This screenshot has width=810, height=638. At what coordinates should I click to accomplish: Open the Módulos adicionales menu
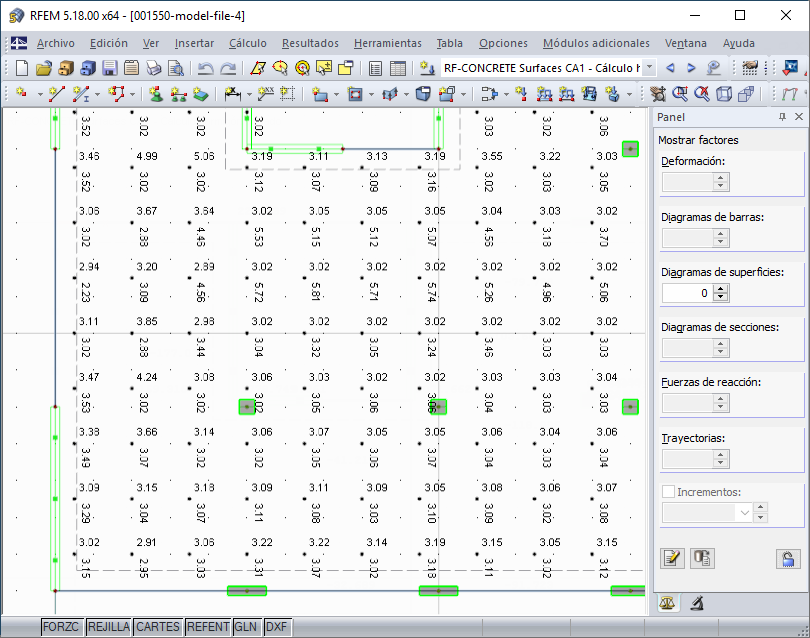click(596, 43)
